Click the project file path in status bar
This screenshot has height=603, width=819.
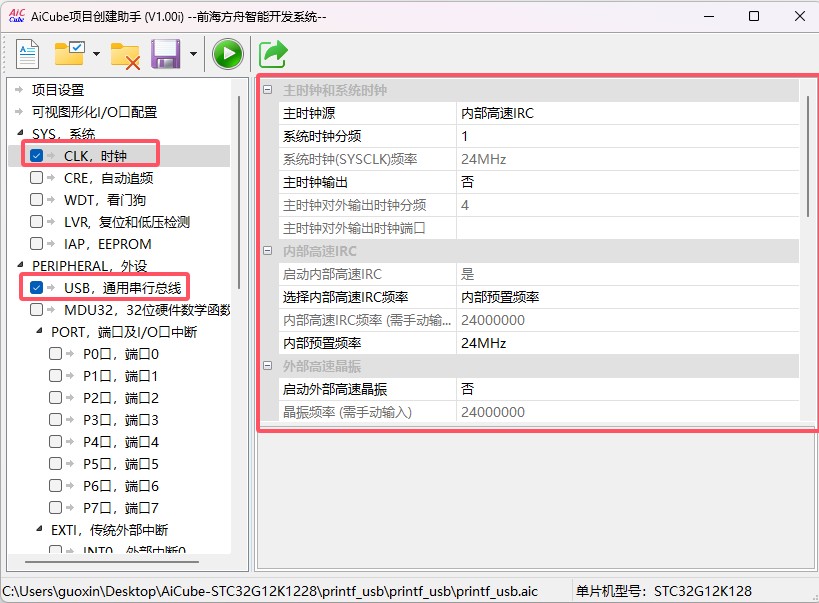pyautogui.click(x=270, y=591)
